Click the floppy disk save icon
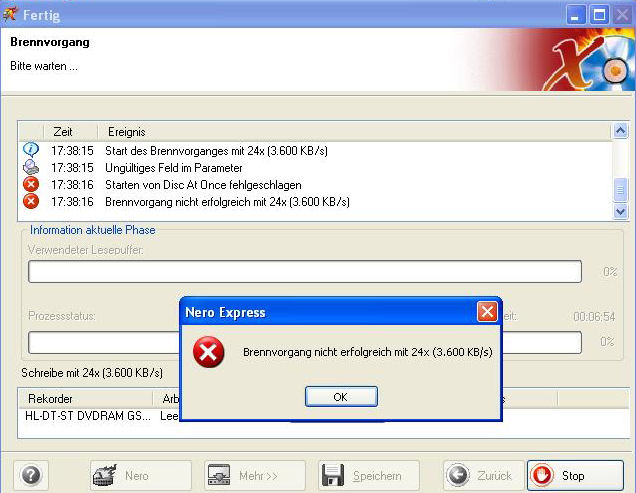 (x=333, y=475)
